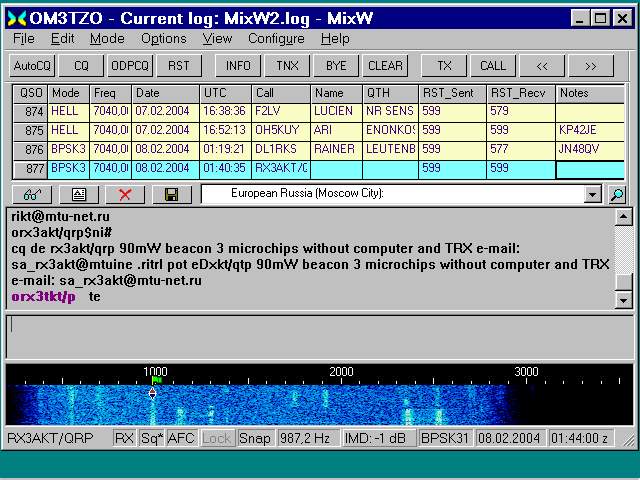Click the previous macro set arrows button
This screenshot has width=640, height=480.
pyautogui.click(x=542, y=66)
